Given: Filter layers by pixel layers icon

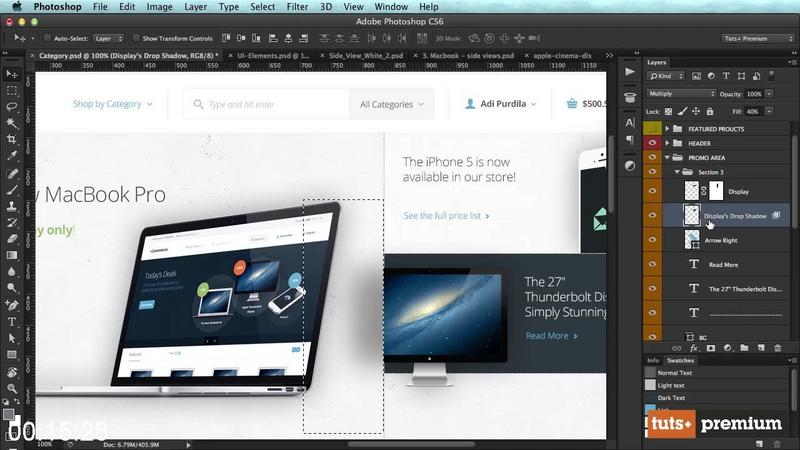Looking at the screenshot, I should pos(696,76).
